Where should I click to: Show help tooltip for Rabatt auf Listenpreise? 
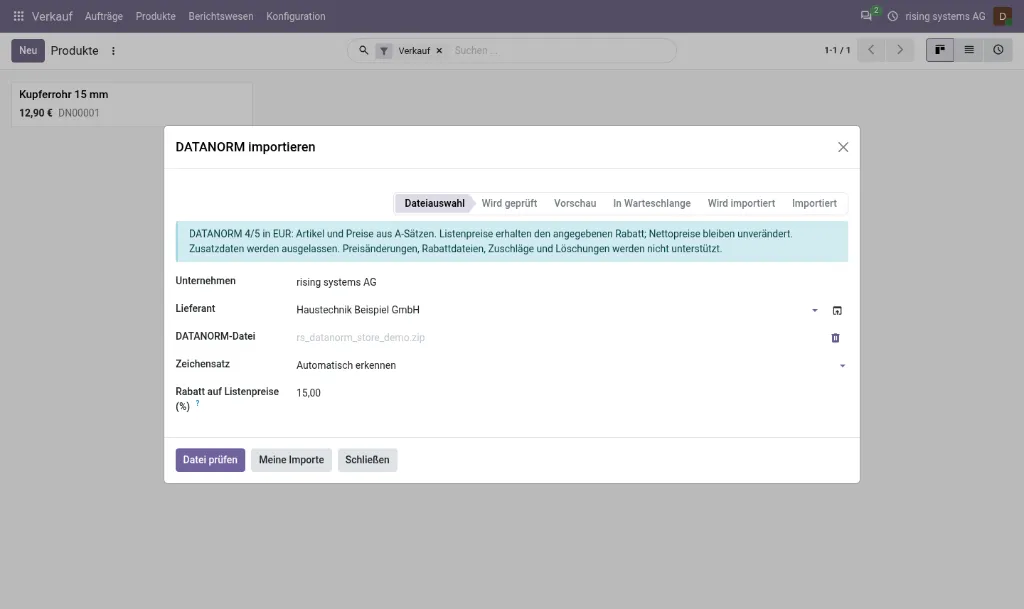pos(197,403)
